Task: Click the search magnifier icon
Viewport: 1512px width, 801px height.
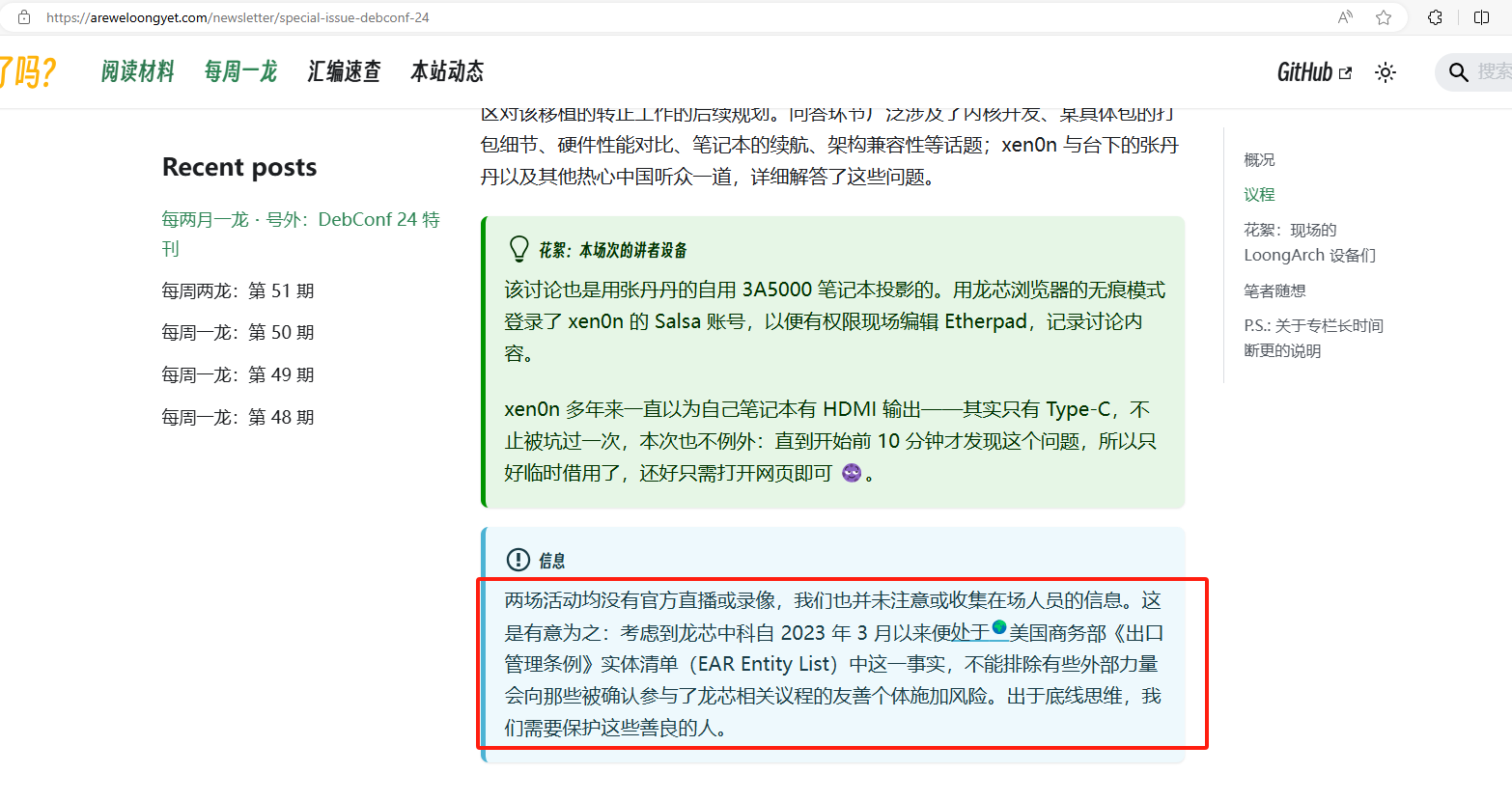Action: [x=1459, y=72]
